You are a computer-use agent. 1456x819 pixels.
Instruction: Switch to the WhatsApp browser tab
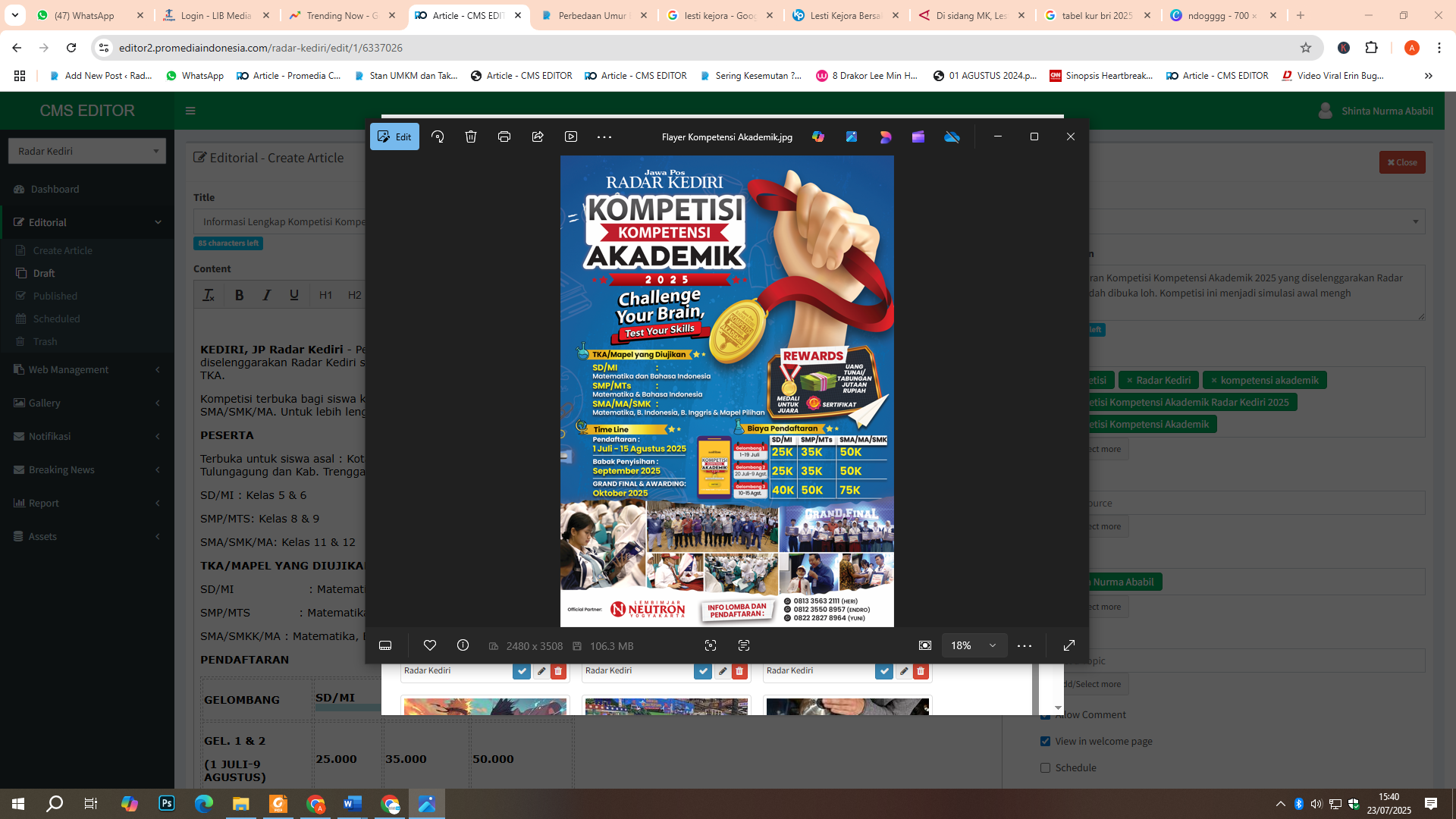coord(89,15)
